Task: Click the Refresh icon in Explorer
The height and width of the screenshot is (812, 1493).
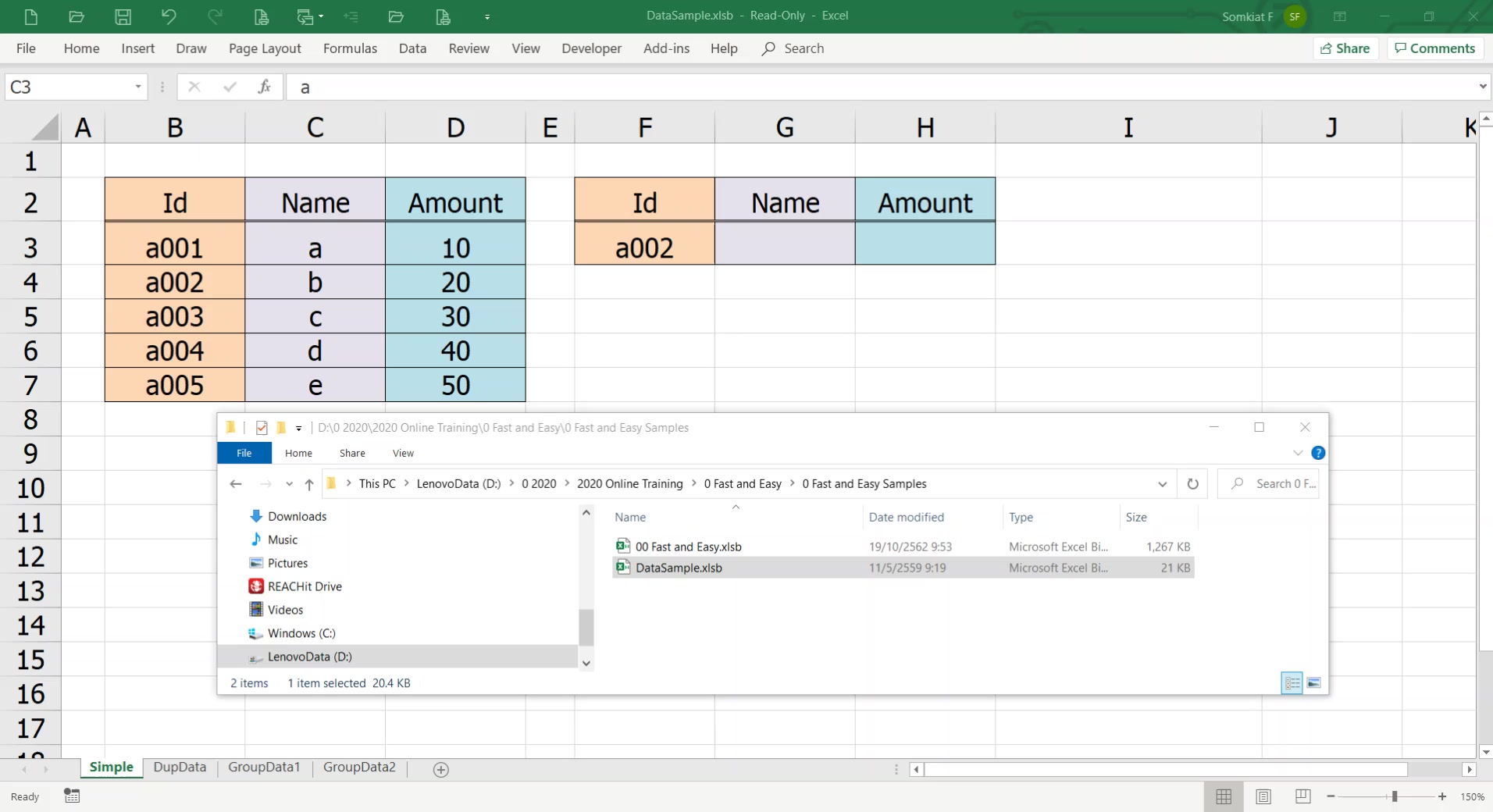Action: (1192, 484)
